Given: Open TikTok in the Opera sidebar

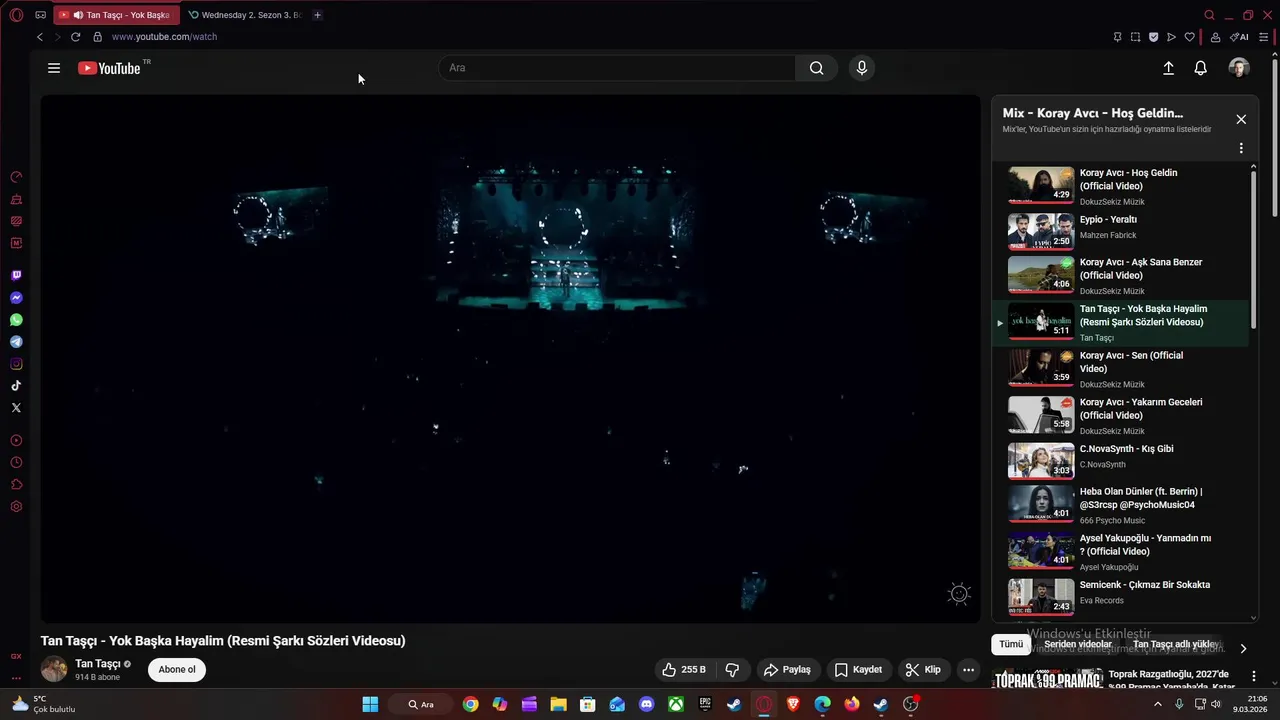Looking at the screenshot, I should tap(16, 386).
